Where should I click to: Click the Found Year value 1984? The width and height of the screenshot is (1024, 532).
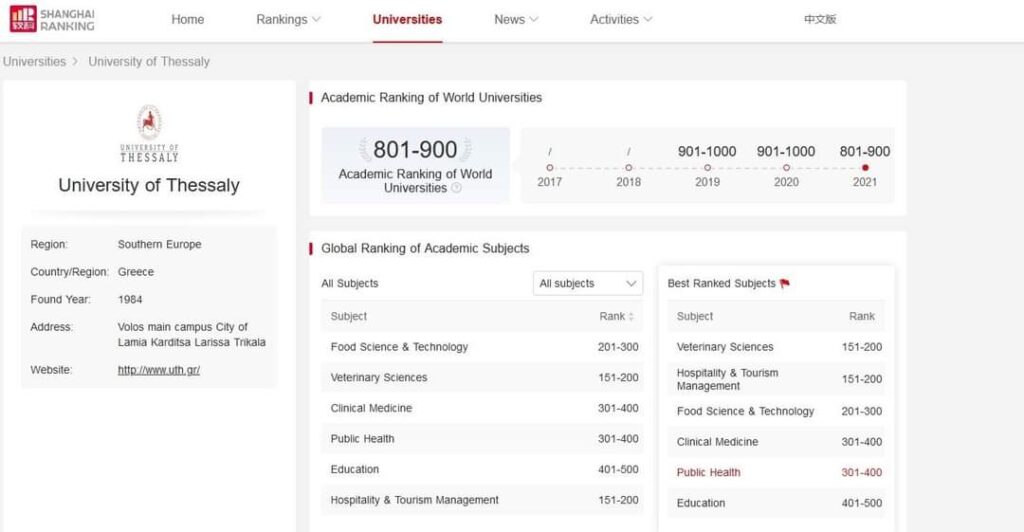pos(130,300)
